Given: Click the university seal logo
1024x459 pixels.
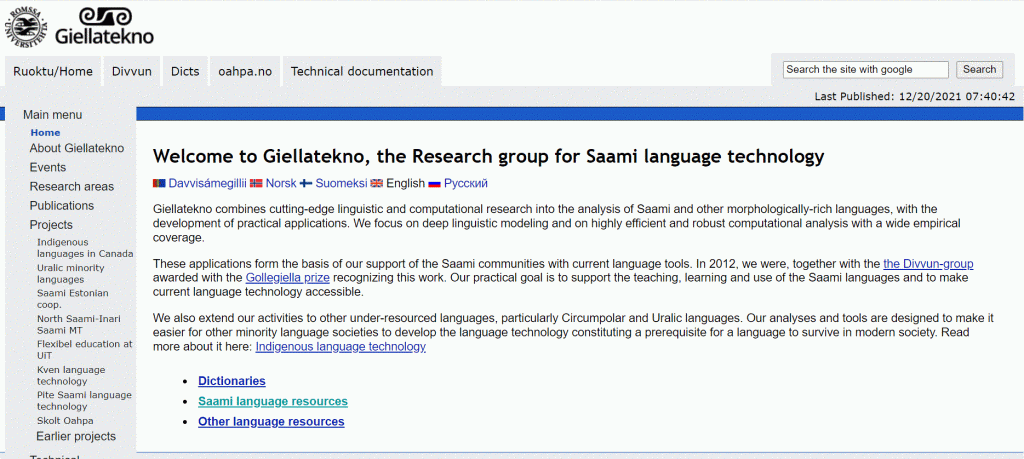Looking at the screenshot, I should click(26, 25).
